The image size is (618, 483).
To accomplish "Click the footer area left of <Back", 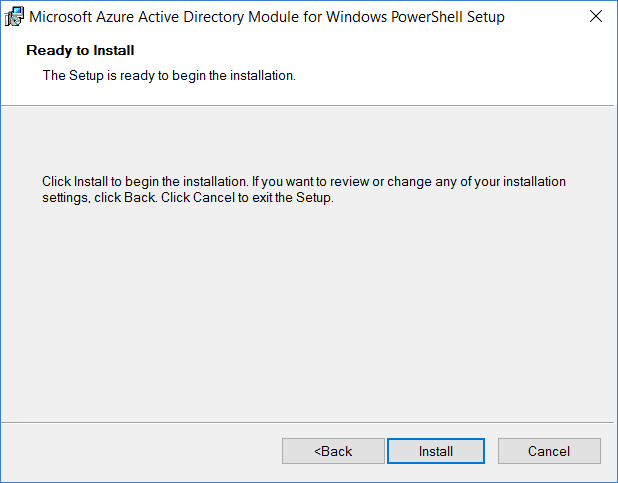I will (141, 451).
